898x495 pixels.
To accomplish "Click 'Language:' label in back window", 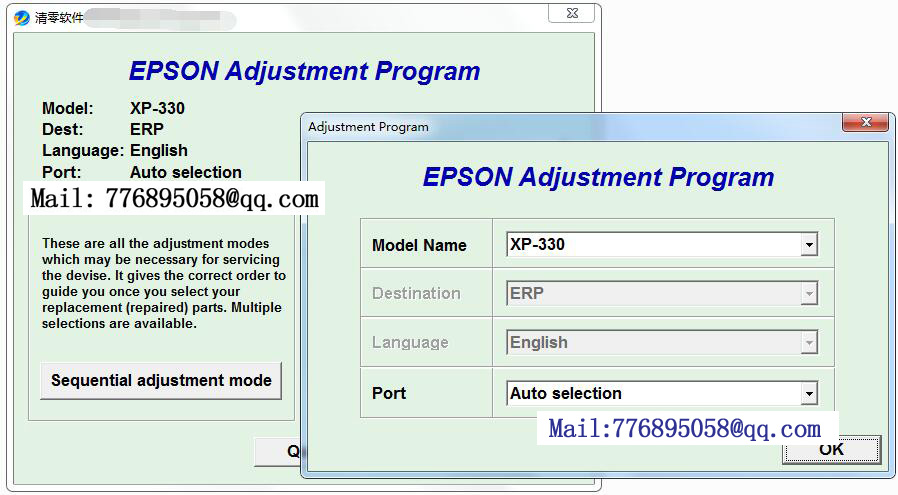I will coord(83,151).
